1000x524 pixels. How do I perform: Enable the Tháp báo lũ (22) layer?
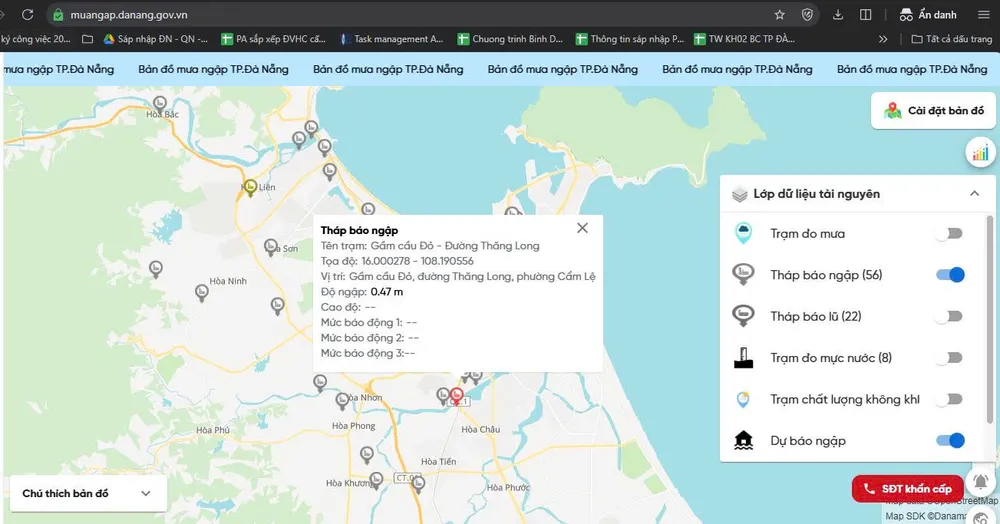point(949,316)
